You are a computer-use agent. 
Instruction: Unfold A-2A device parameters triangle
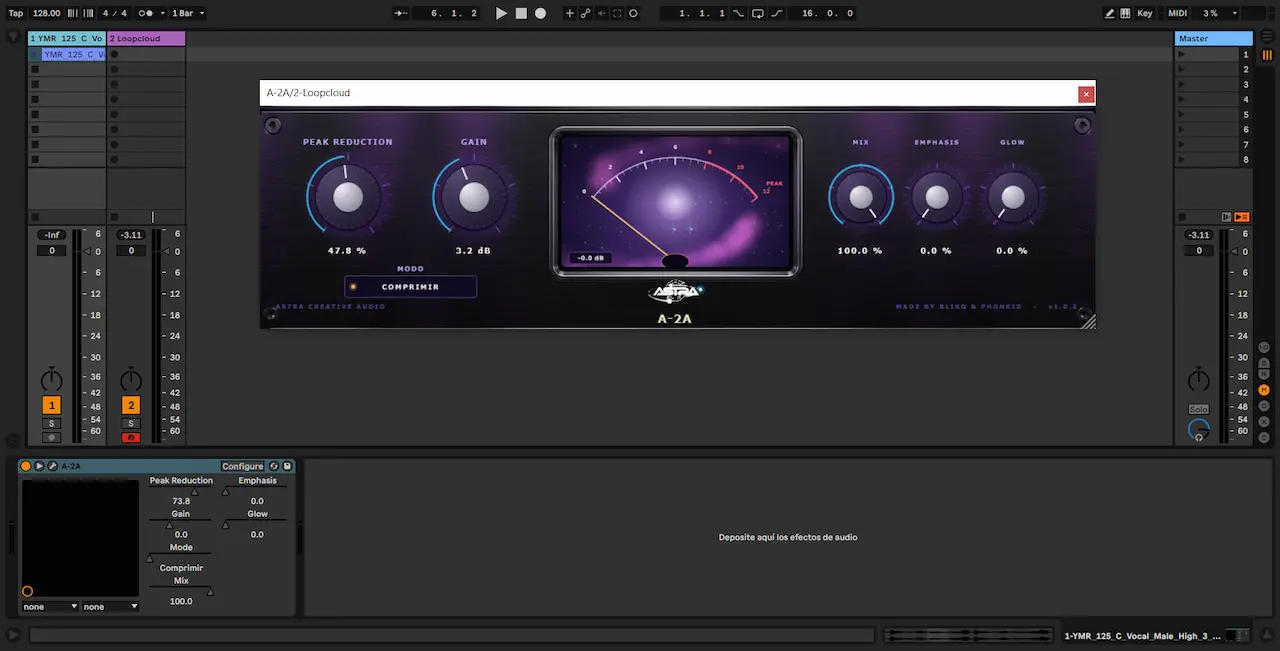point(39,466)
